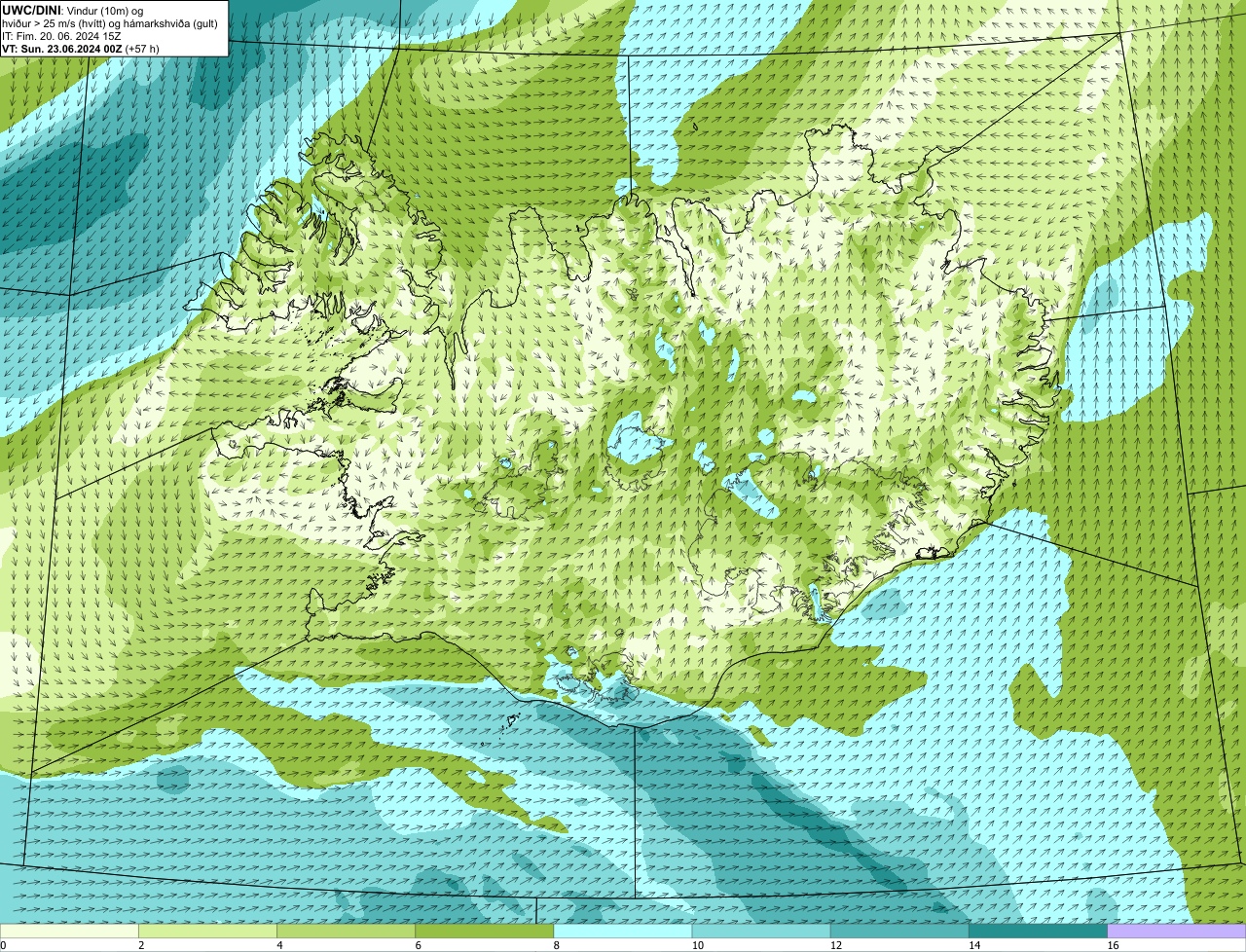The height and width of the screenshot is (952, 1246).
Task: Click the light cyan 8–10 legend swatch
Action: coord(623,931)
